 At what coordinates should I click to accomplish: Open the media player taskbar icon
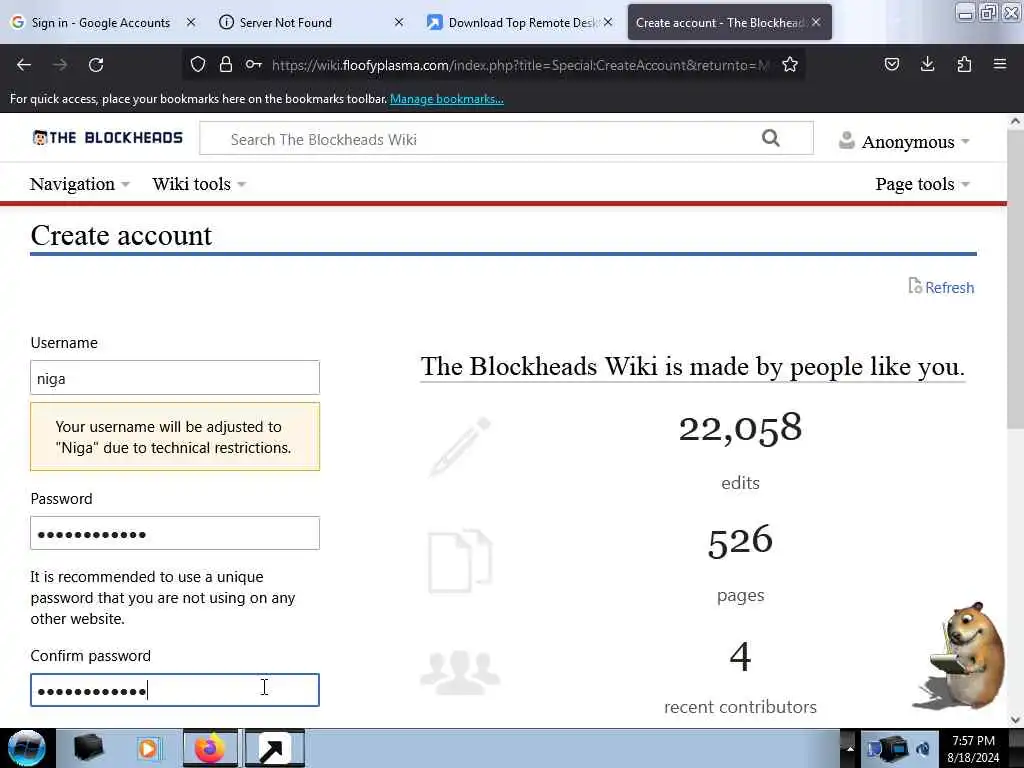pyautogui.click(x=148, y=748)
